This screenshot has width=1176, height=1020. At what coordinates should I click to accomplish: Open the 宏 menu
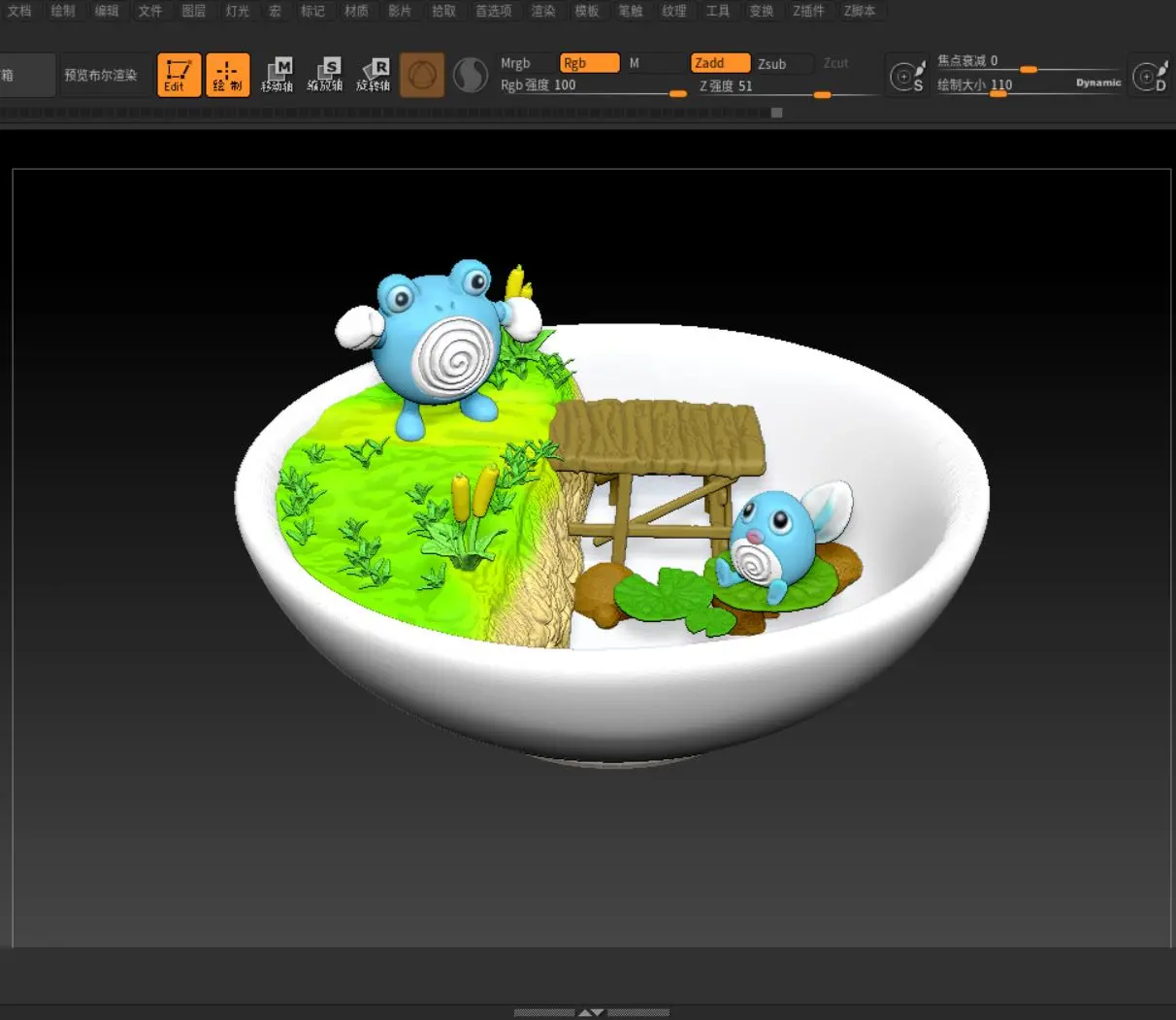click(x=276, y=11)
